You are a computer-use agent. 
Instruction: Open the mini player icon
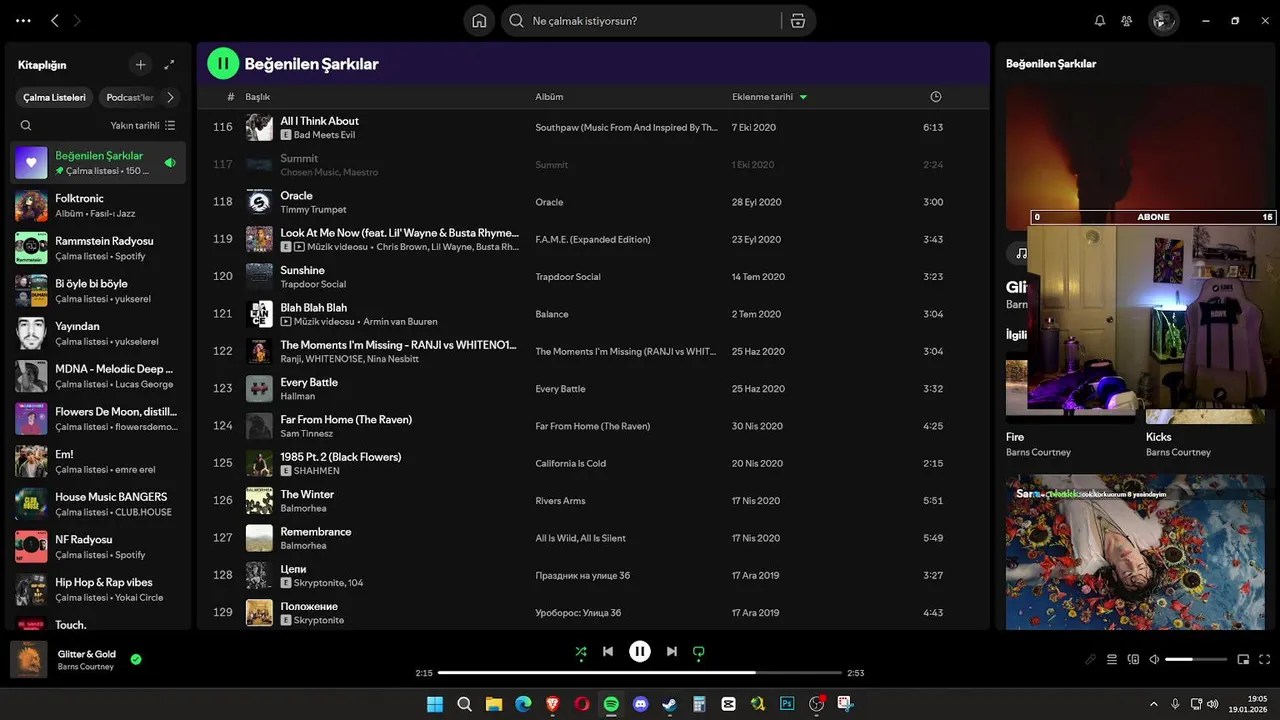coord(1243,659)
